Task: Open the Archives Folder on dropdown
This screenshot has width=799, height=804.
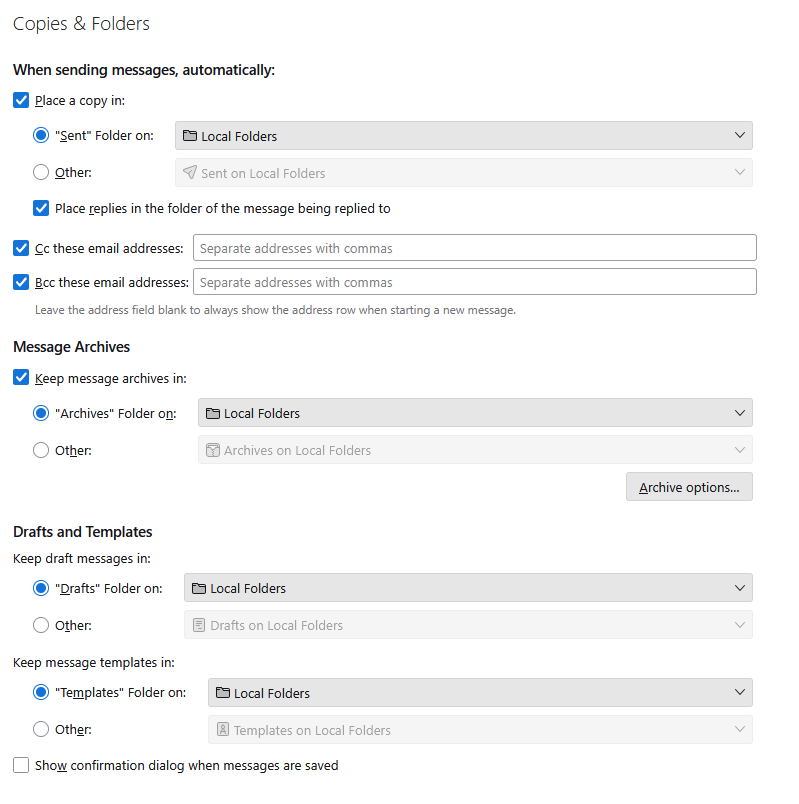Action: coord(740,413)
